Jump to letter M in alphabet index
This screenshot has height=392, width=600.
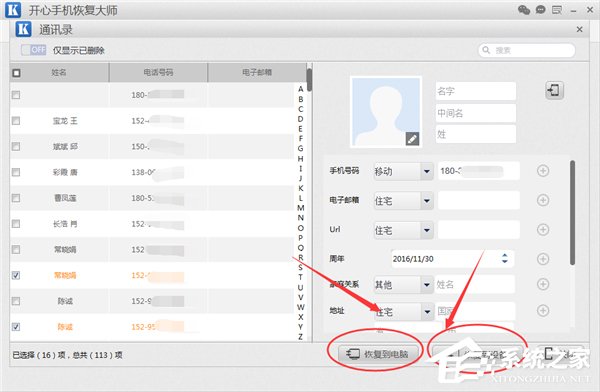click(x=300, y=208)
